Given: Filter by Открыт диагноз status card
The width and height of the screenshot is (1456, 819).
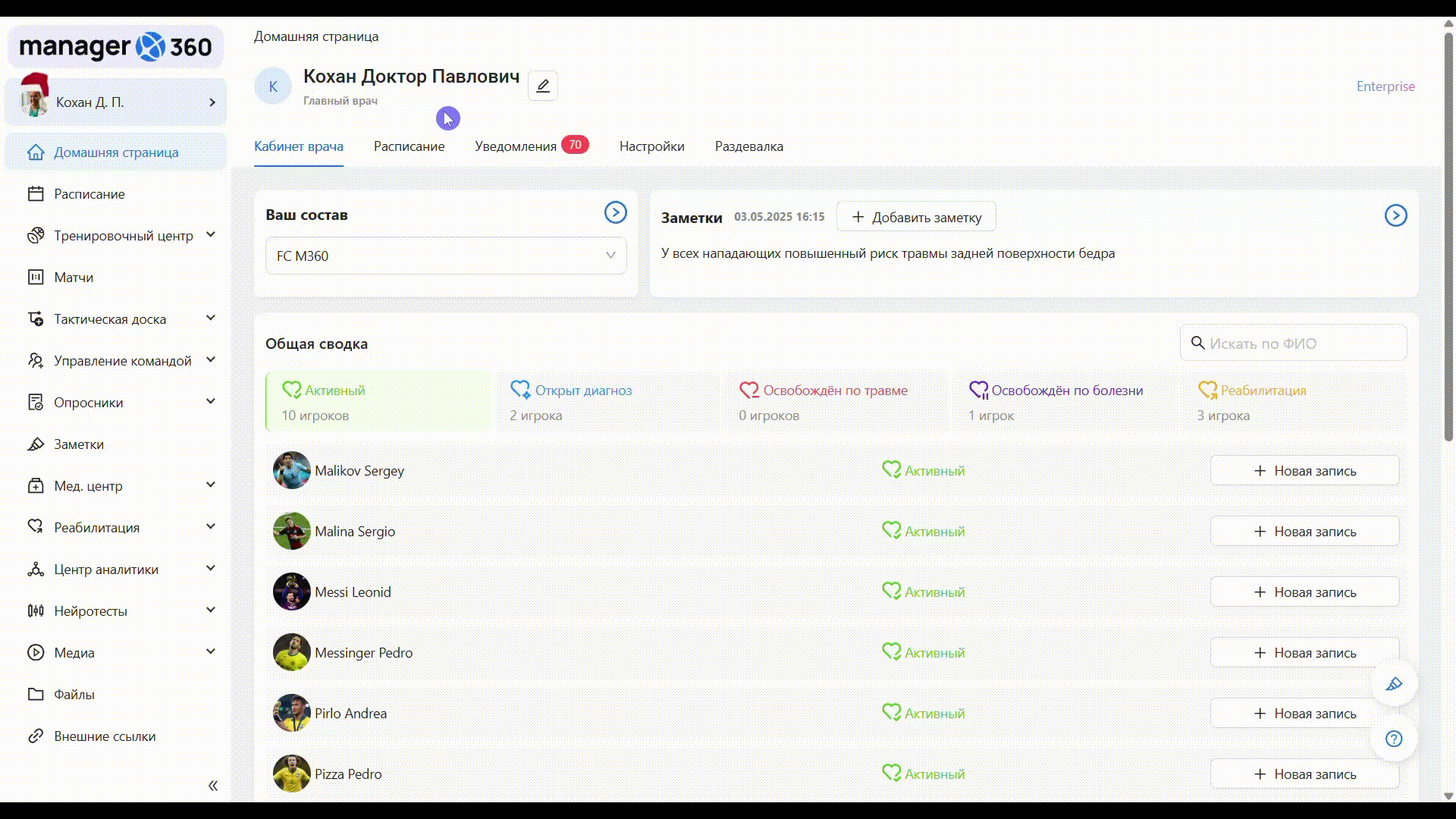Looking at the screenshot, I should [x=607, y=402].
